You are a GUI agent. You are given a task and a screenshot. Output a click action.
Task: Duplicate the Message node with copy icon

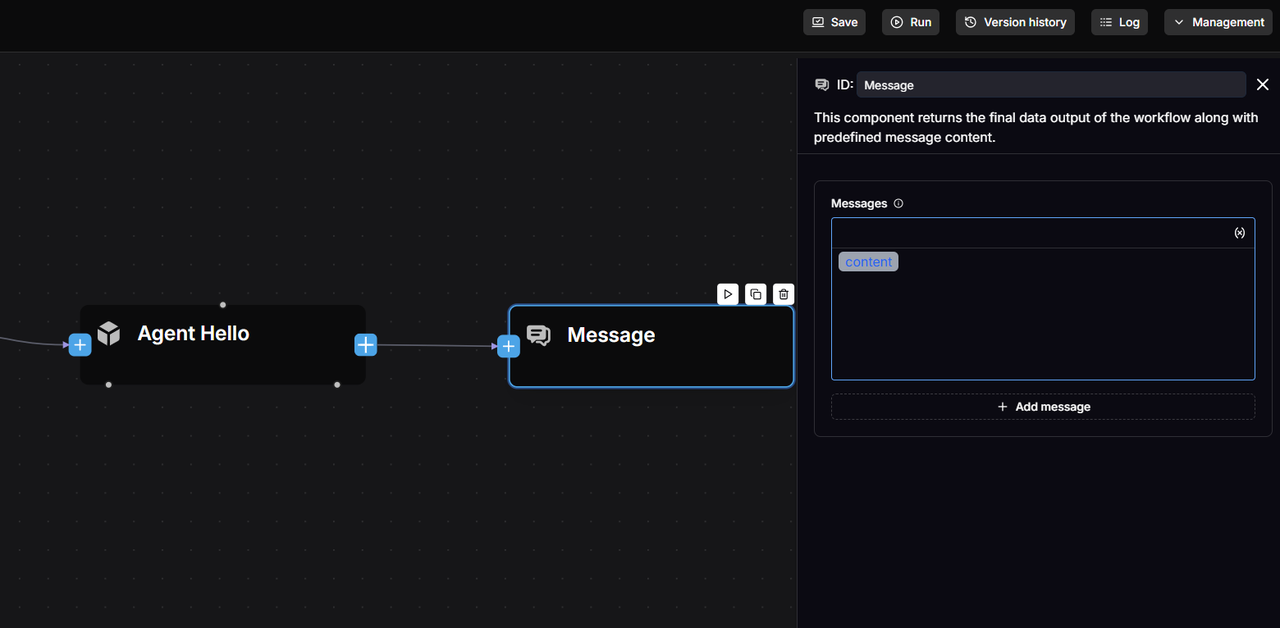tap(756, 294)
